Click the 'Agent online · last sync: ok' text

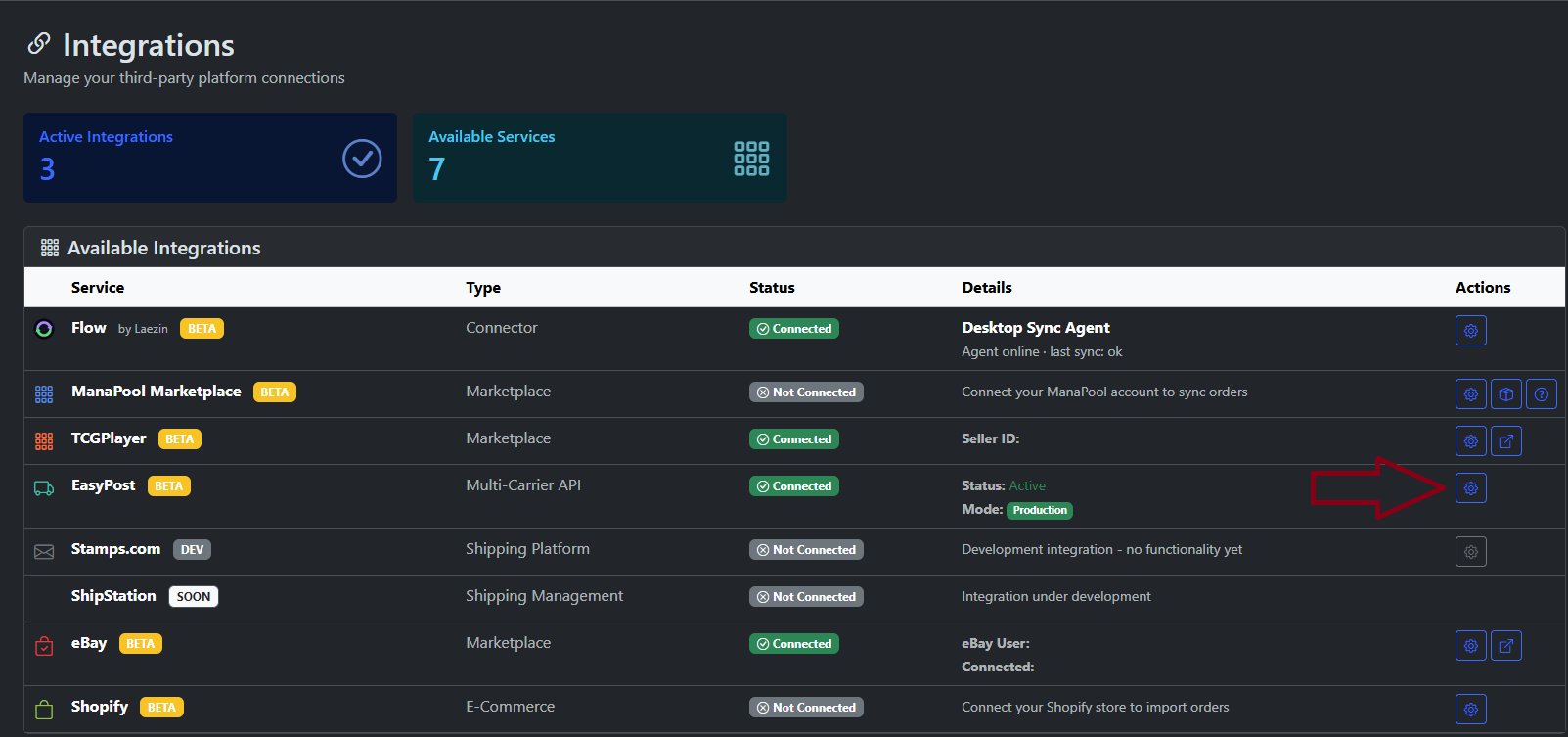coord(1042,352)
